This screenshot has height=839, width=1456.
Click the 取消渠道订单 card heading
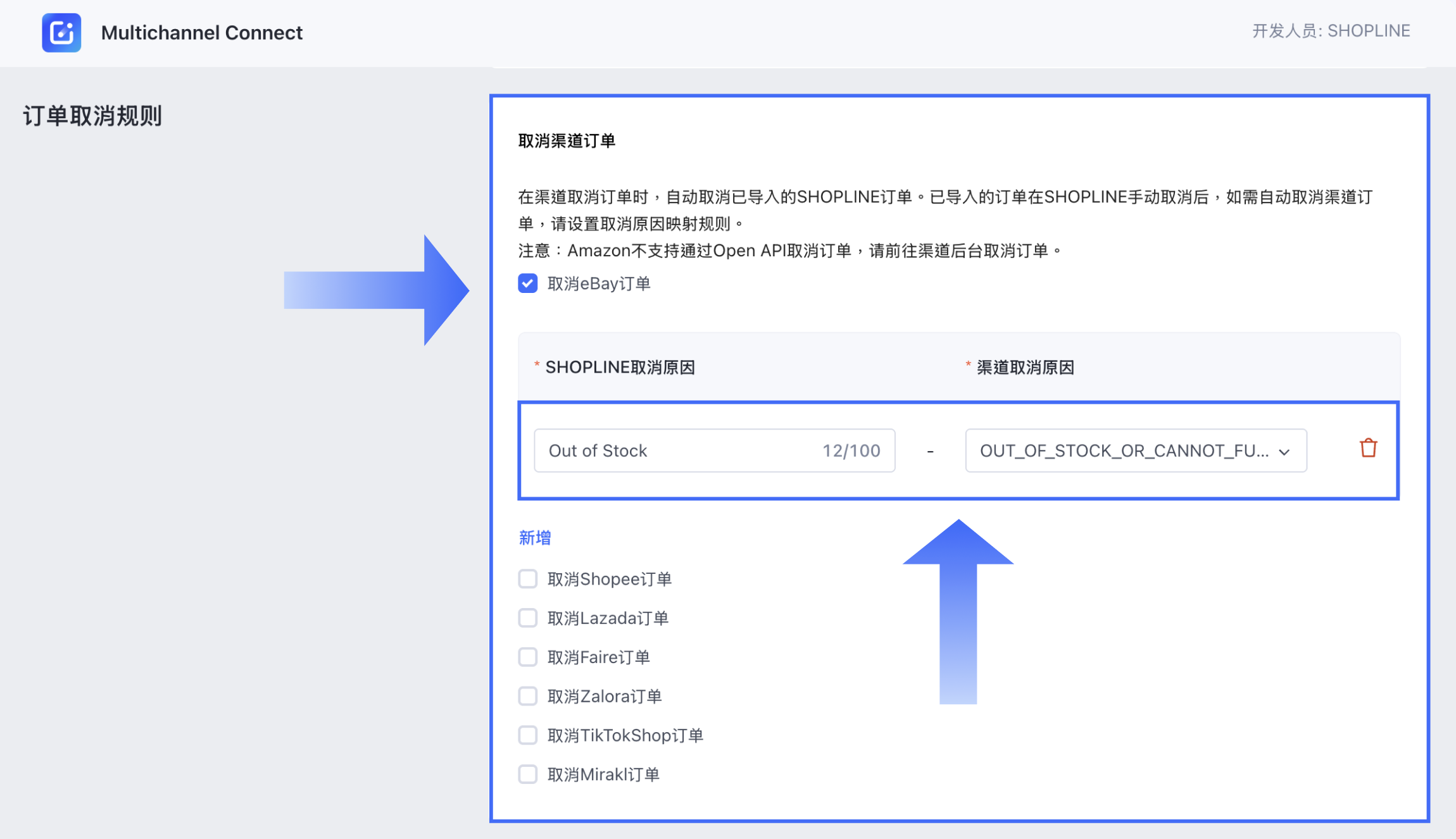(567, 141)
